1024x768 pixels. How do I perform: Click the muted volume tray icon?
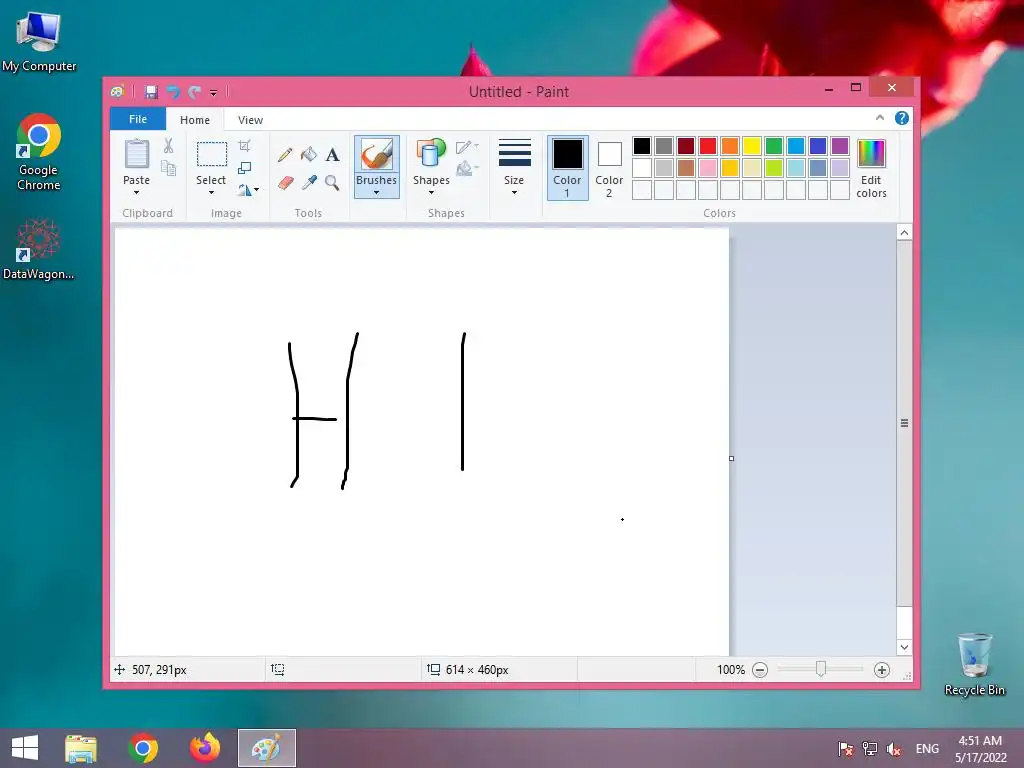(x=894, y=749)
